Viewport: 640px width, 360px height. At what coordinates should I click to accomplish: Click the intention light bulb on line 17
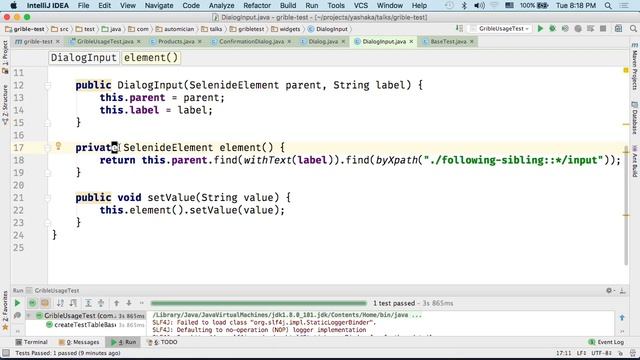tap(58, 146)
